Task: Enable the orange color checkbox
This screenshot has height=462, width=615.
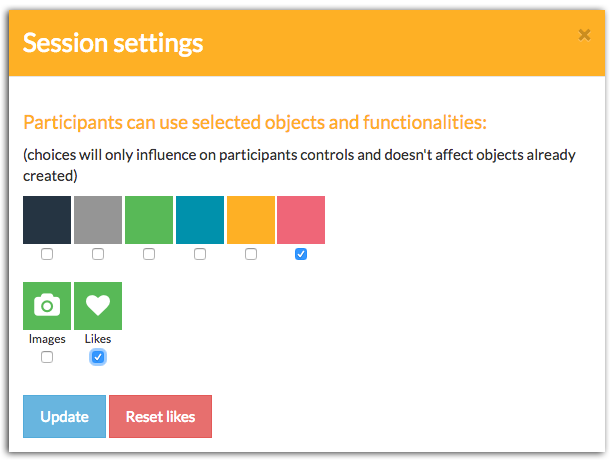Action: pyautogui.click(x=251, y=255)
